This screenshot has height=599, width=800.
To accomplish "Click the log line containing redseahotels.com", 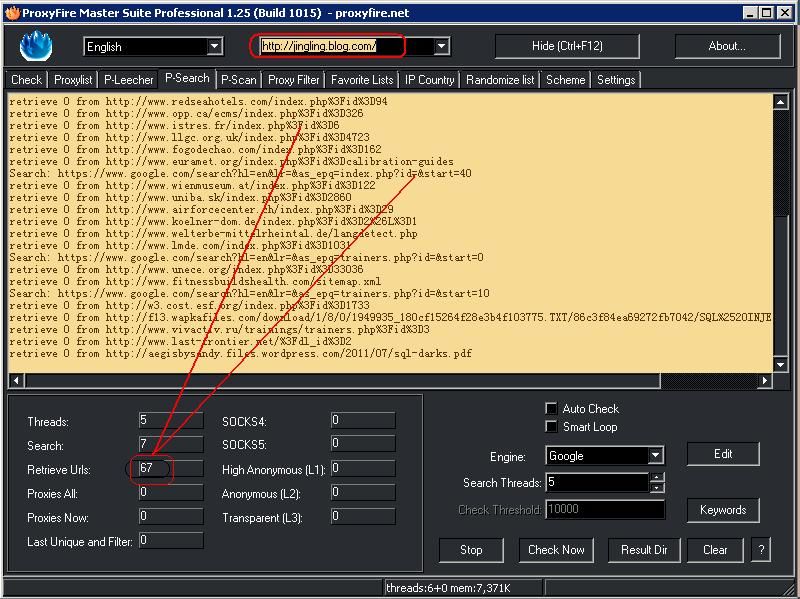I will tap(198, 102).
